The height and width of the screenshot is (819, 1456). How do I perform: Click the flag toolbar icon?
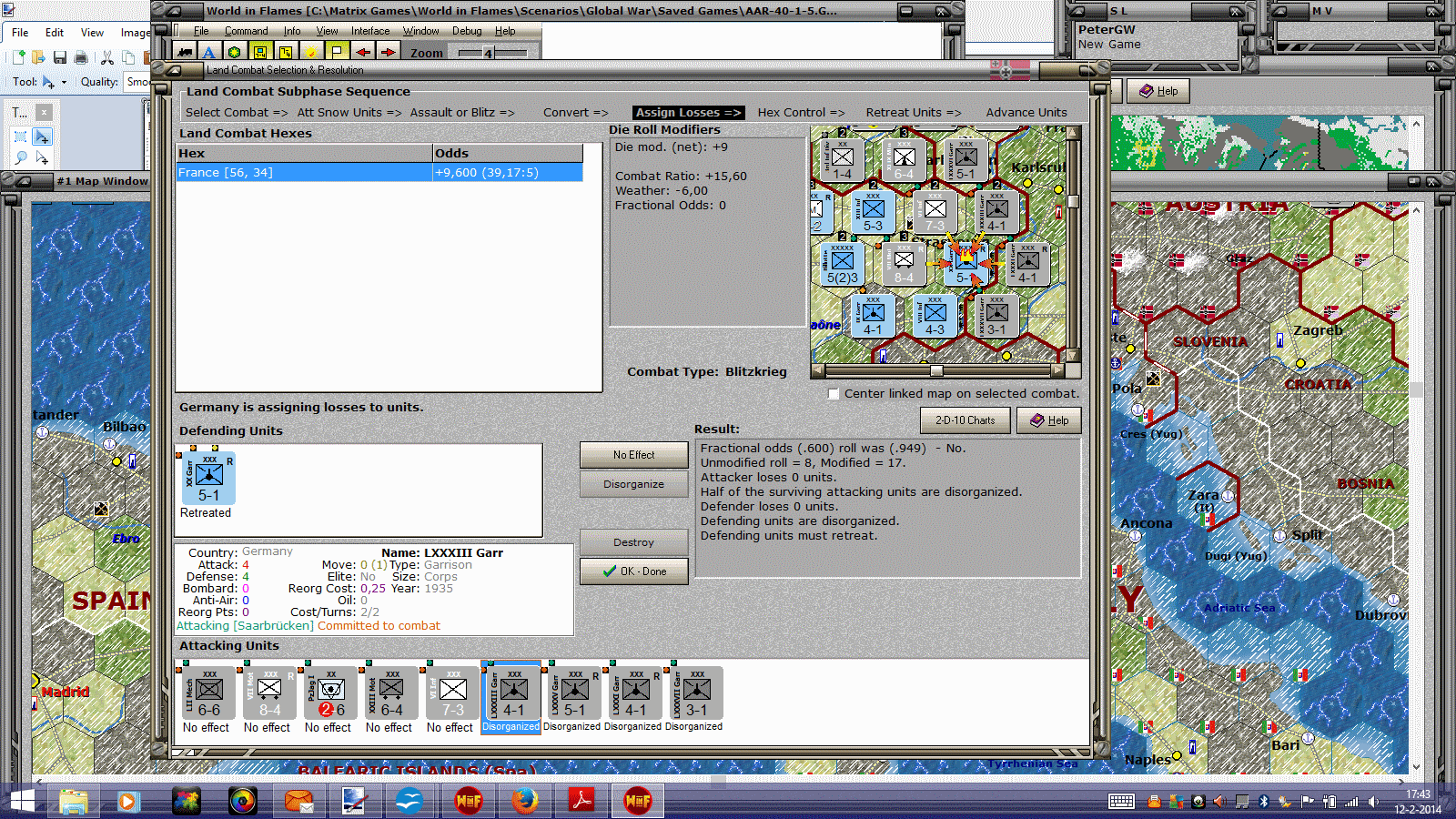point(337,53)
